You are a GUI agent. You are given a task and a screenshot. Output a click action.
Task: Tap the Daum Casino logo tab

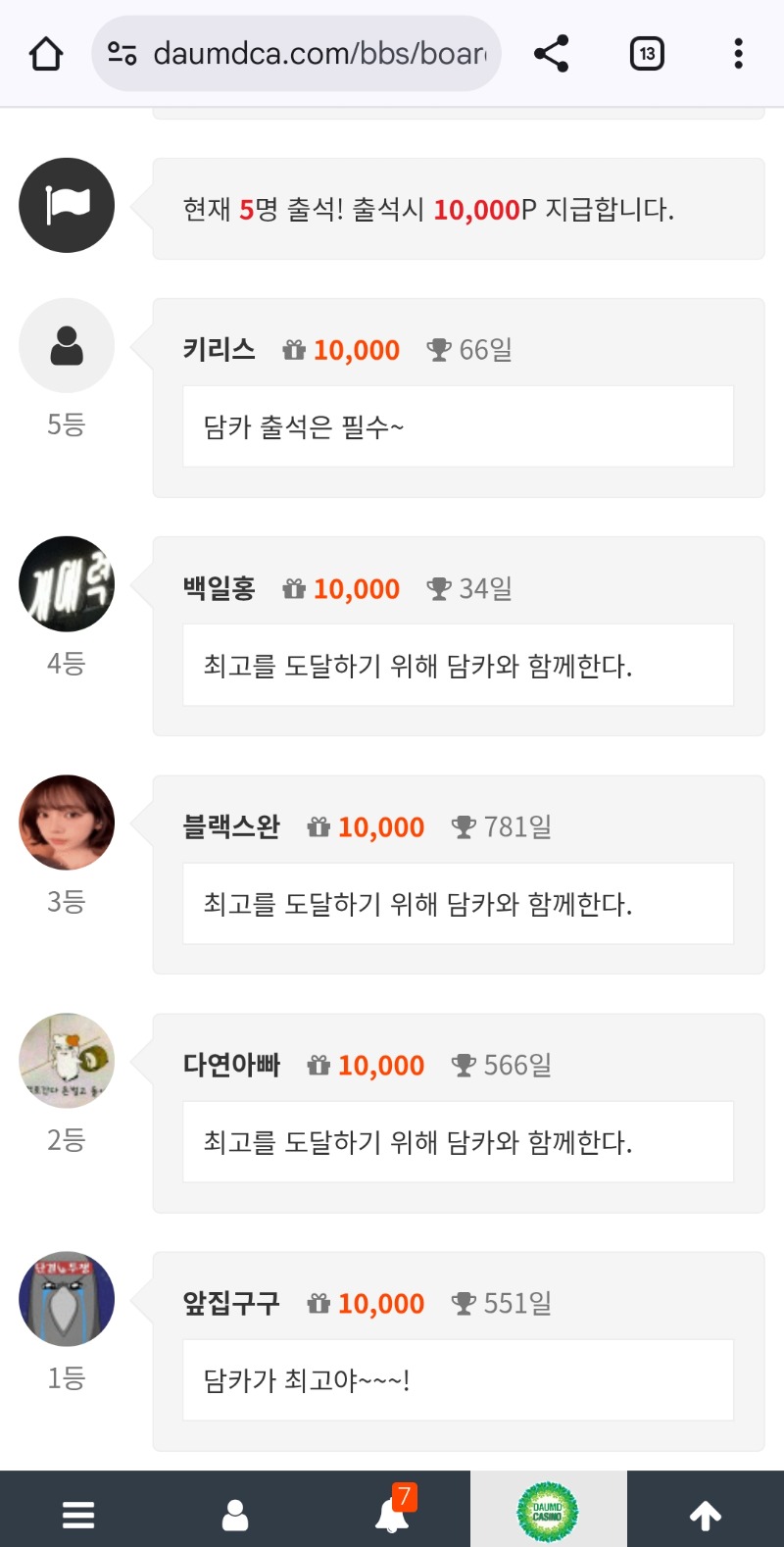point(548,1512)
